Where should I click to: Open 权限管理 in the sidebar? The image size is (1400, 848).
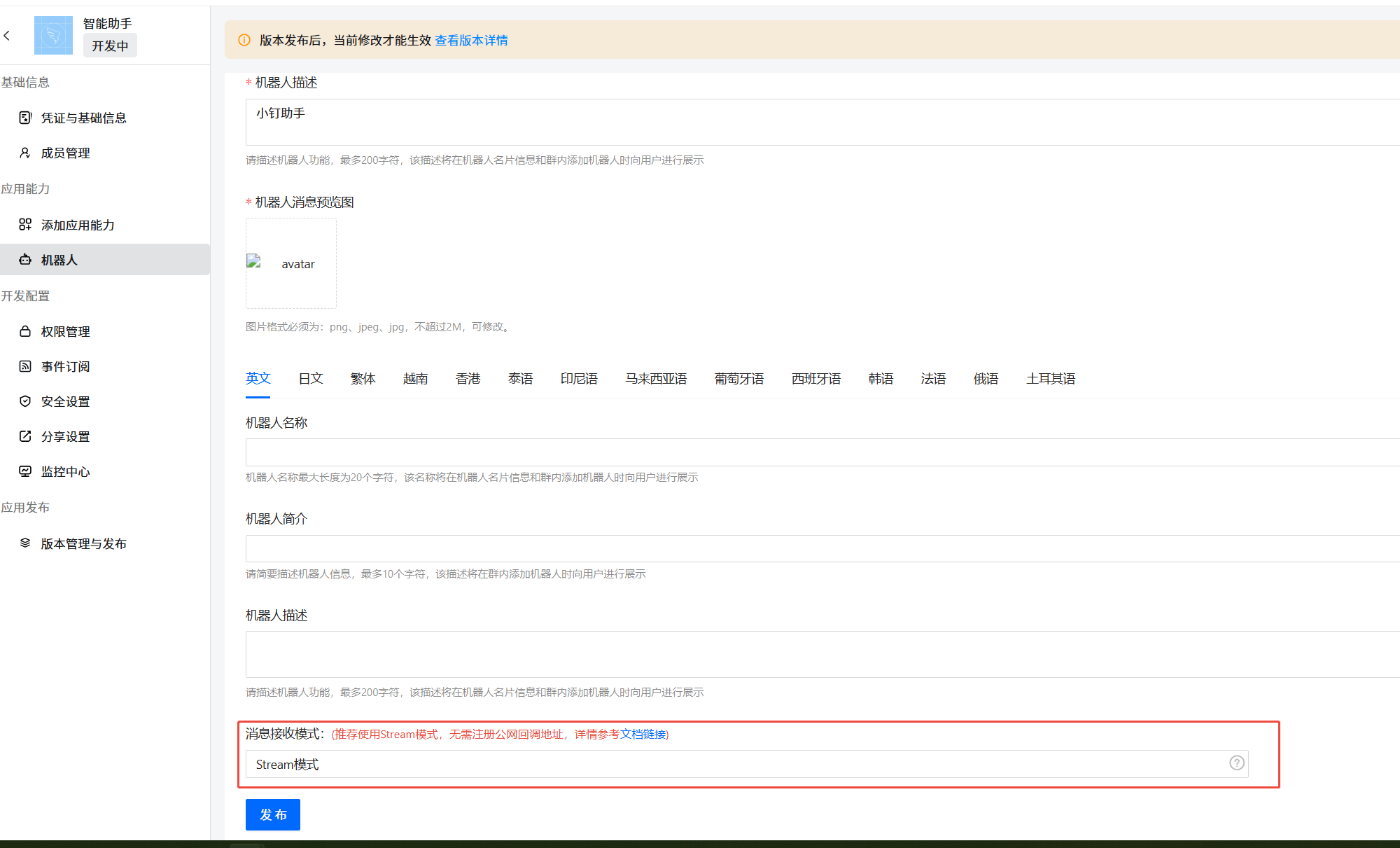[x=65, y=331]
